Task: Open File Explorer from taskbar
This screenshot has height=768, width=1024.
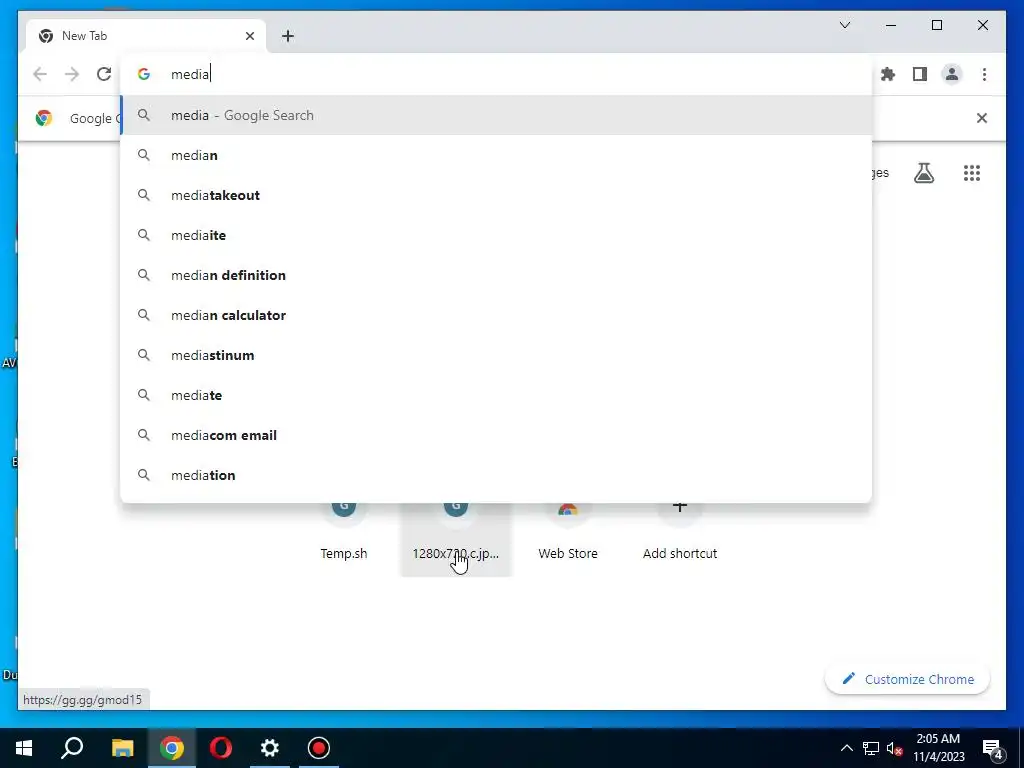Action: pyautogui.click(x=122, y=748)
